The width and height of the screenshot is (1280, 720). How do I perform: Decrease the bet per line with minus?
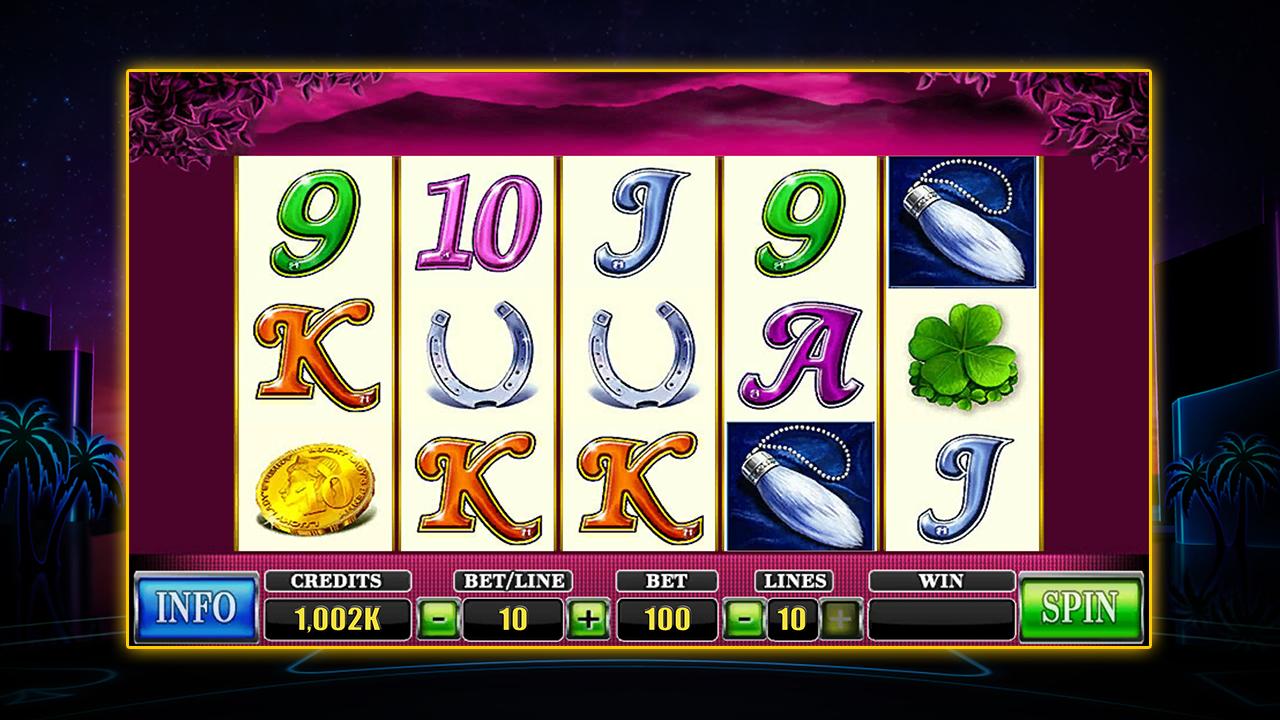click(x=438, y=620)
